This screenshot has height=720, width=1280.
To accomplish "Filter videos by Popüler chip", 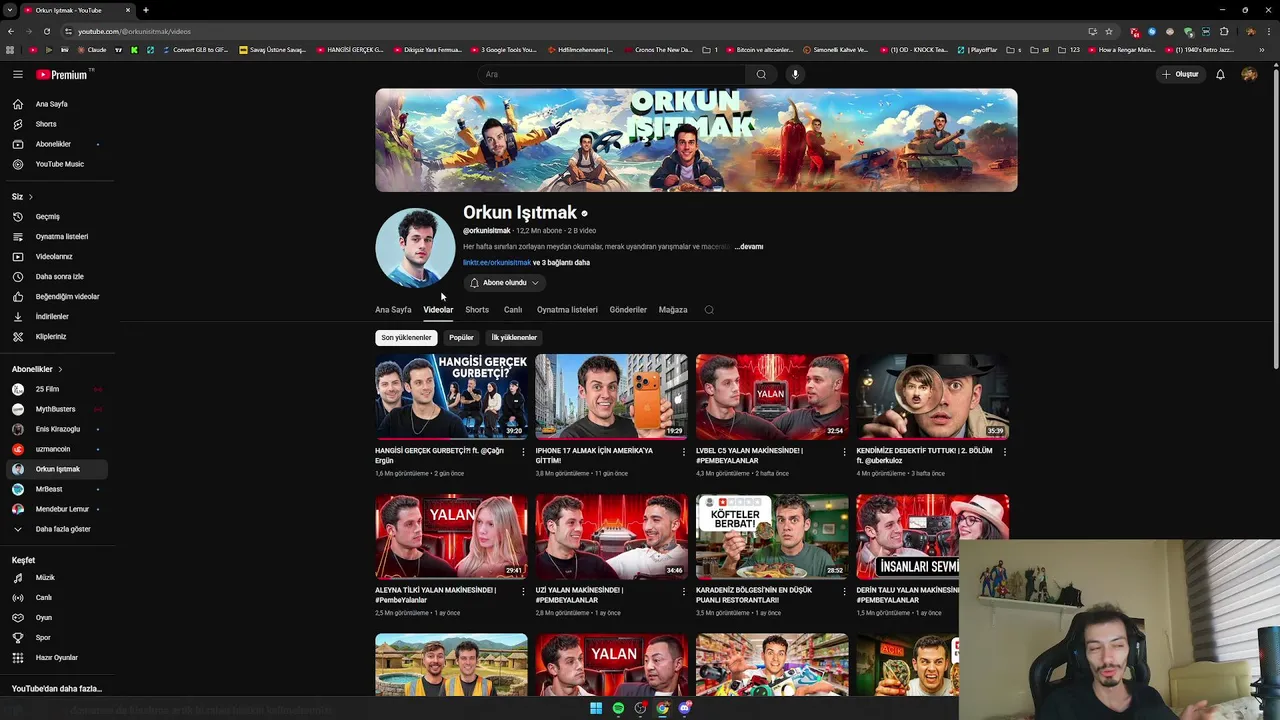I will pos(461,338).
